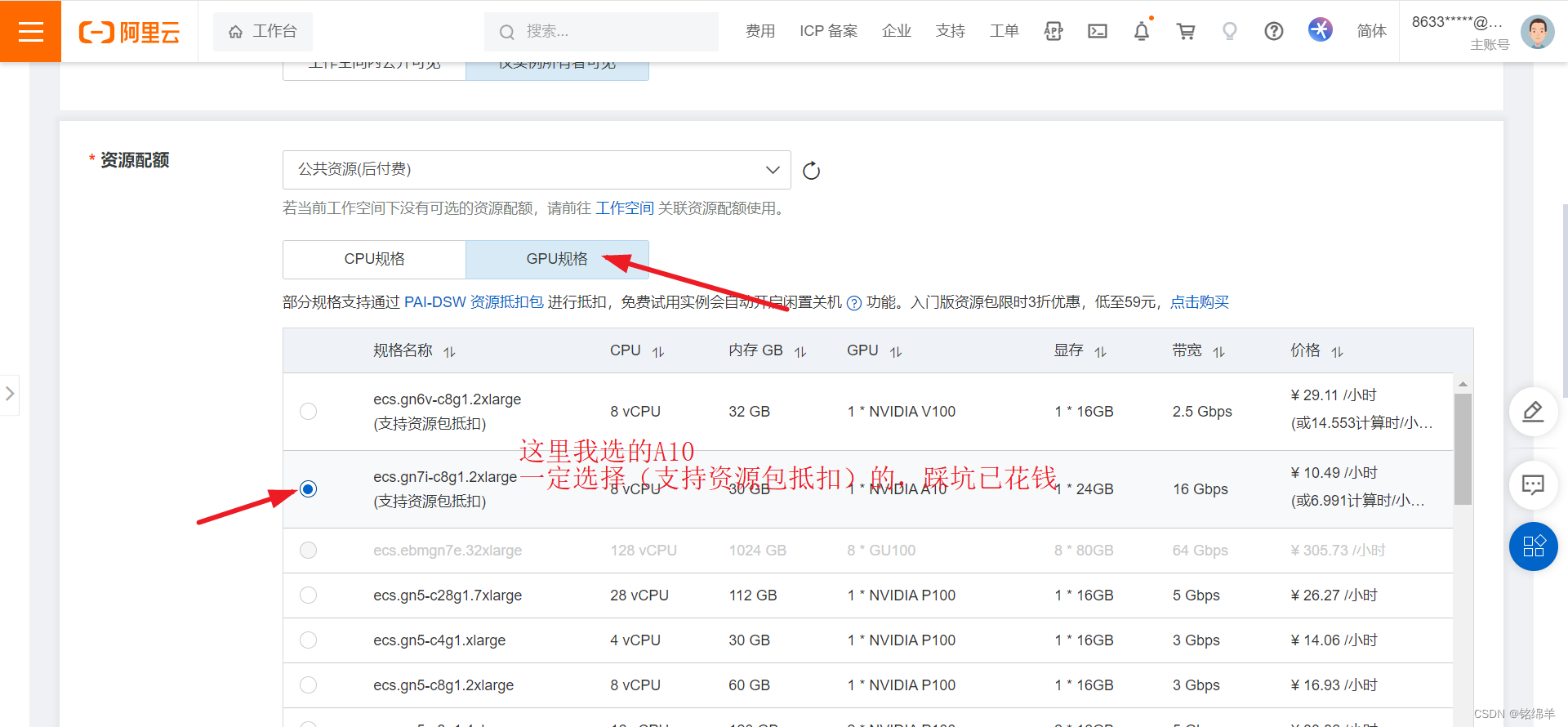1568x727 pixels.
Task: Select ecs.gn6v-c8g1.2xlarge radio button
Action: pos(308,411)
